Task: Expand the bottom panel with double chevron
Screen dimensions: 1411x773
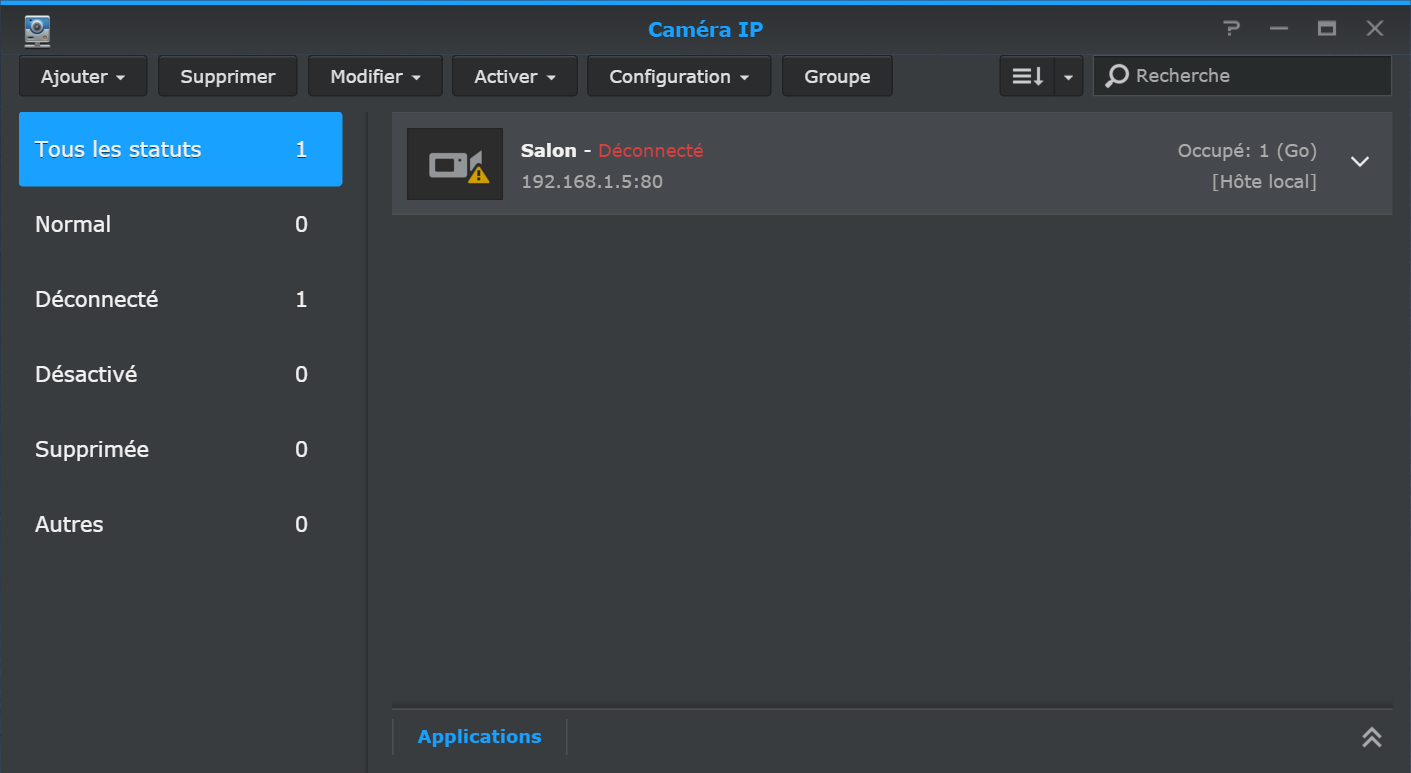Action: pos(1371,737)
